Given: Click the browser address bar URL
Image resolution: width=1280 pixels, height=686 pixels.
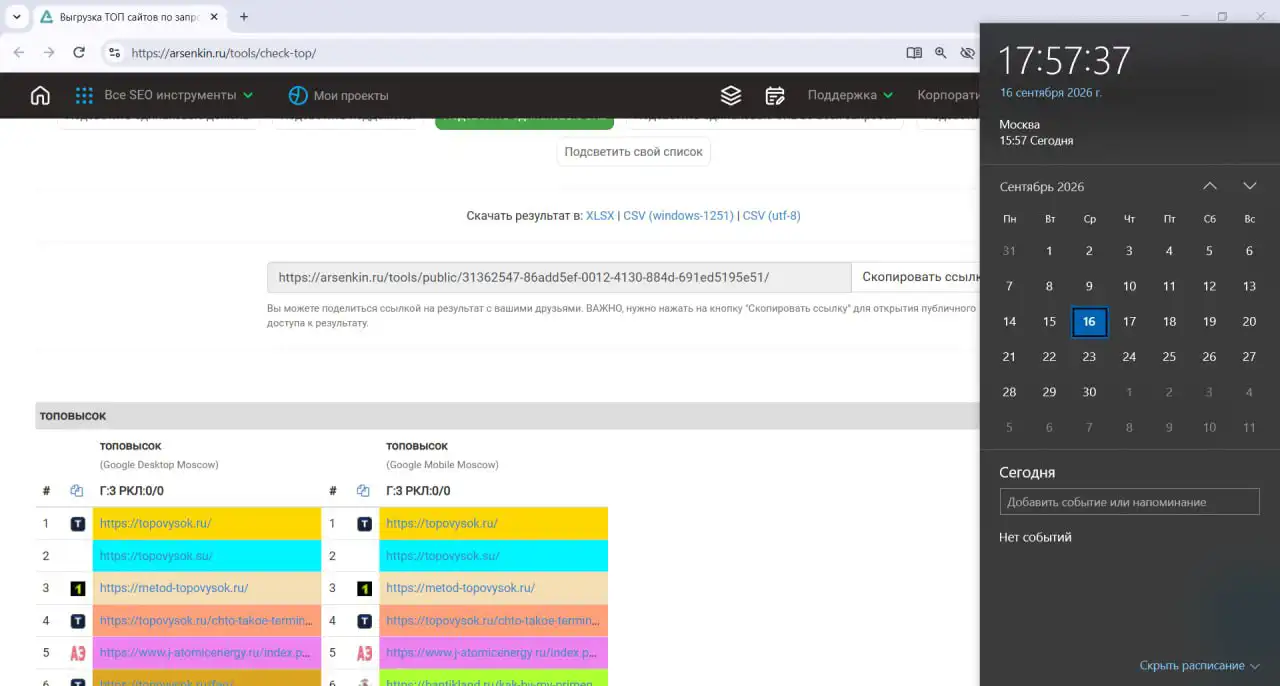Looking at the screenshot, I should coord(224,53).
